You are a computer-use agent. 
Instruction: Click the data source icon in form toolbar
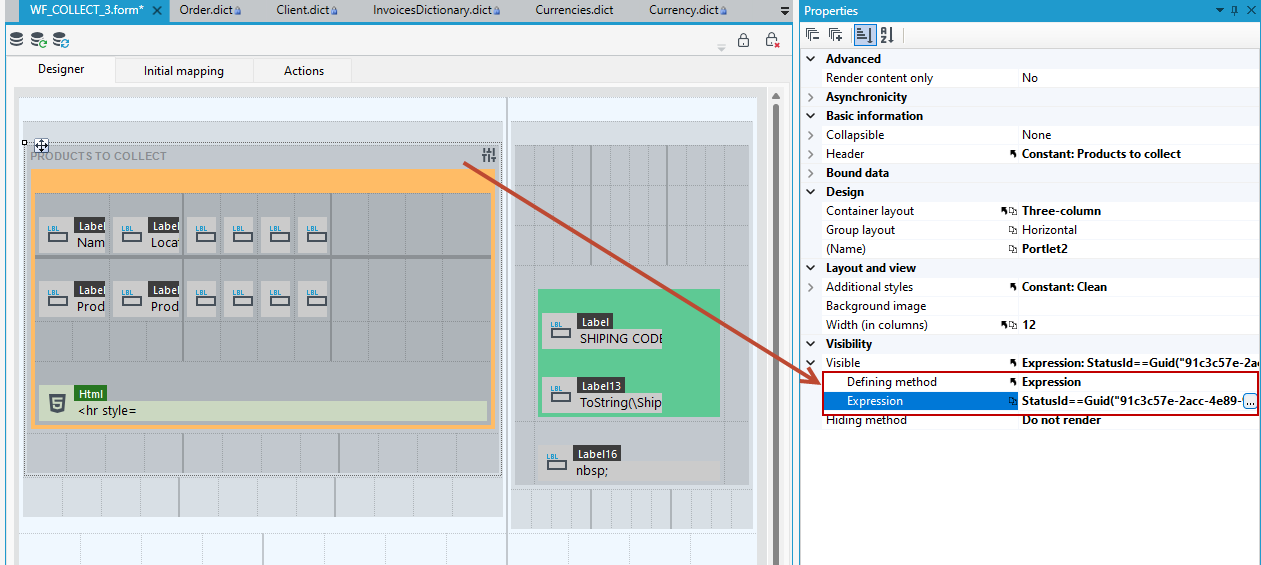16,40
